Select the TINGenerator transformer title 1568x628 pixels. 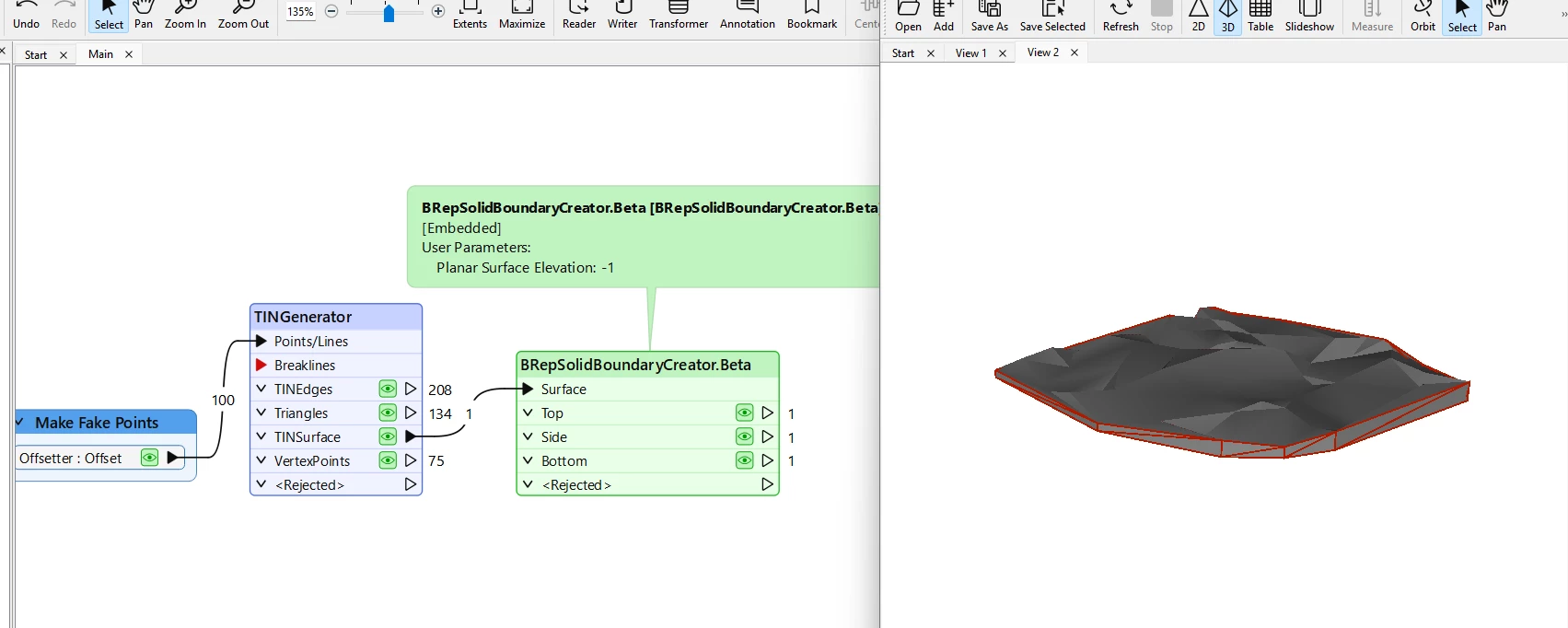coord(303,317)
